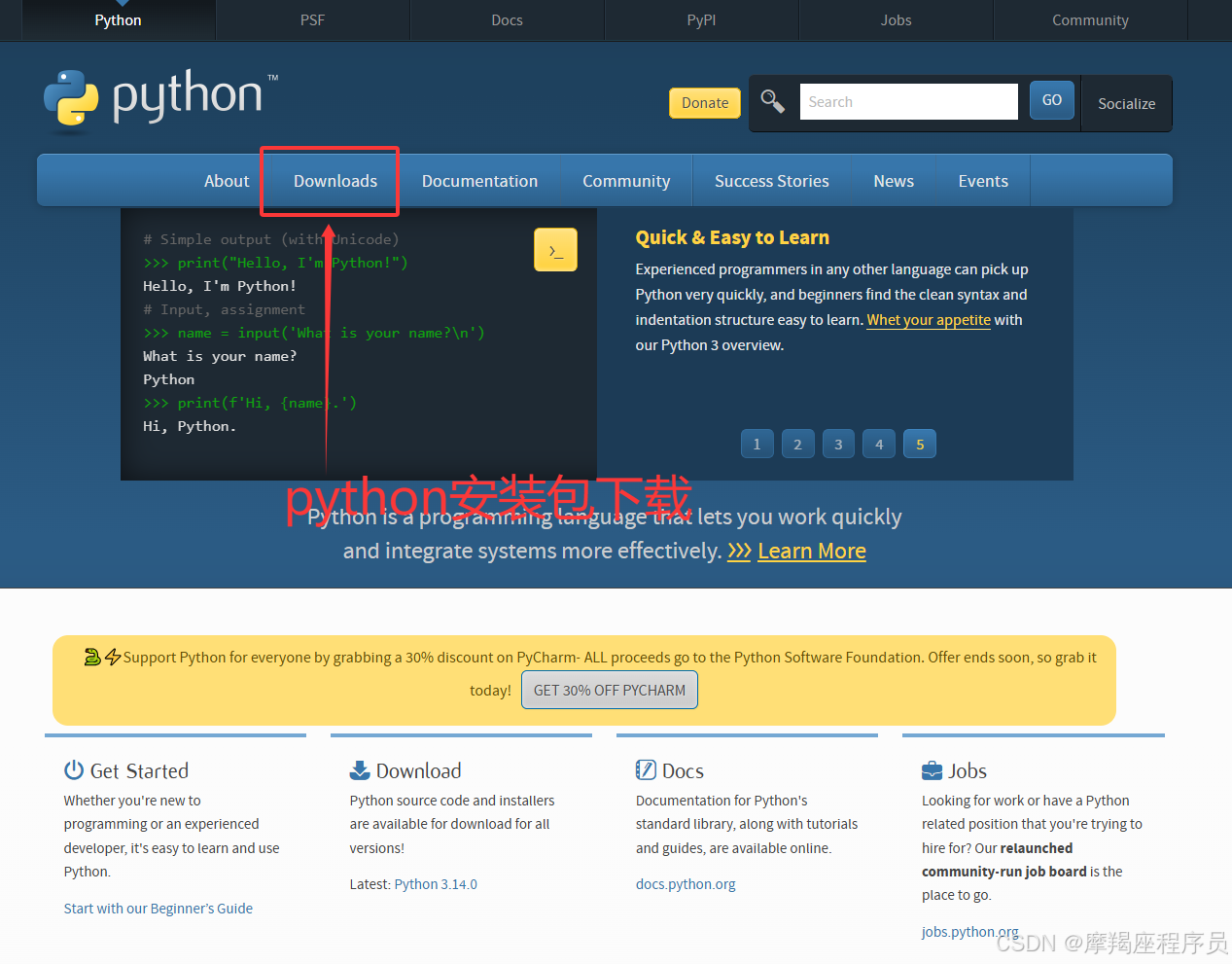Click the output line 'Hi, Python.'
The width and height of the screenshot is (1232, 964).
pyautogui.click(x=190, y=426)
